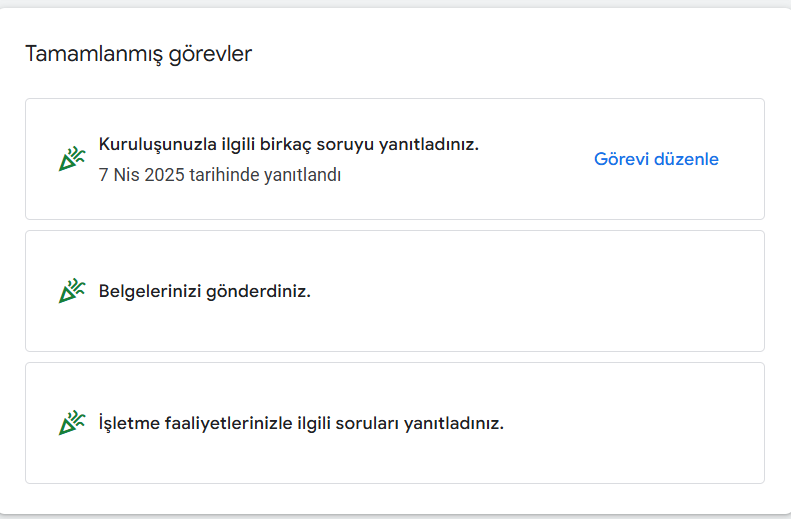Click the green celebration icon in first card
The height and width of the screenshot is (519, 791).
[x=72, y=159]
